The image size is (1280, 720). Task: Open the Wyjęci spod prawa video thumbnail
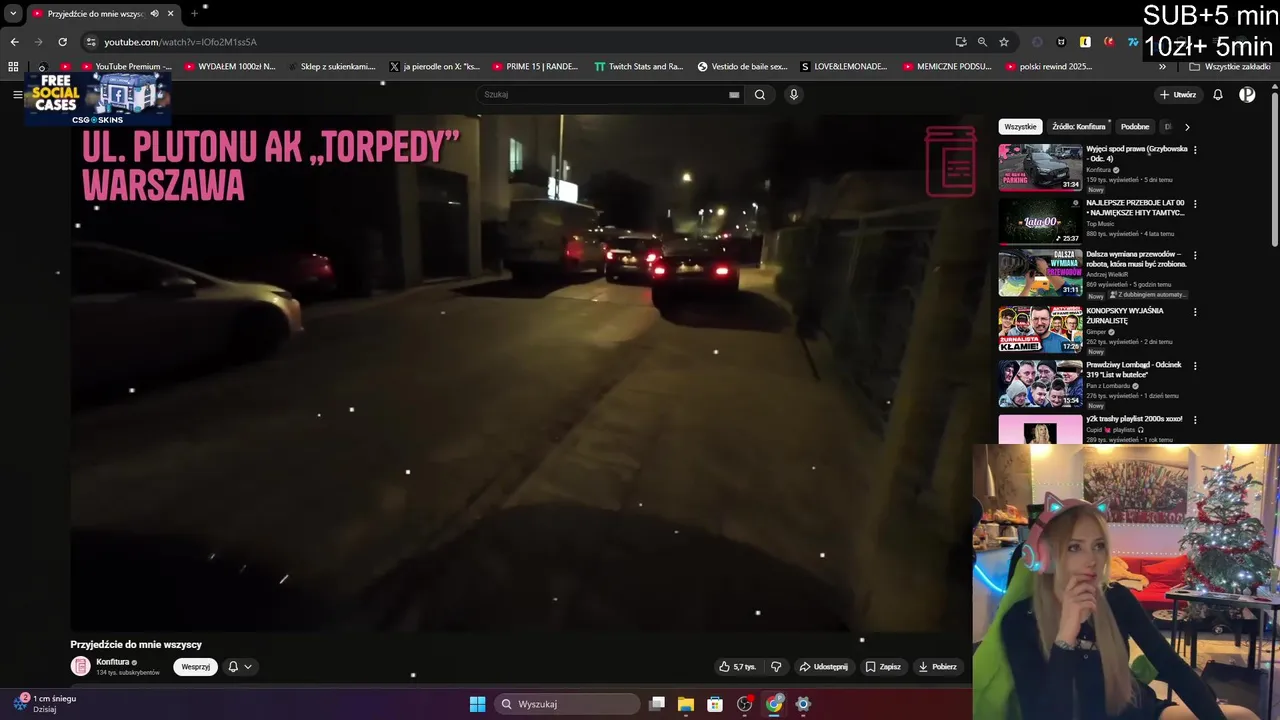(1040, 167)
